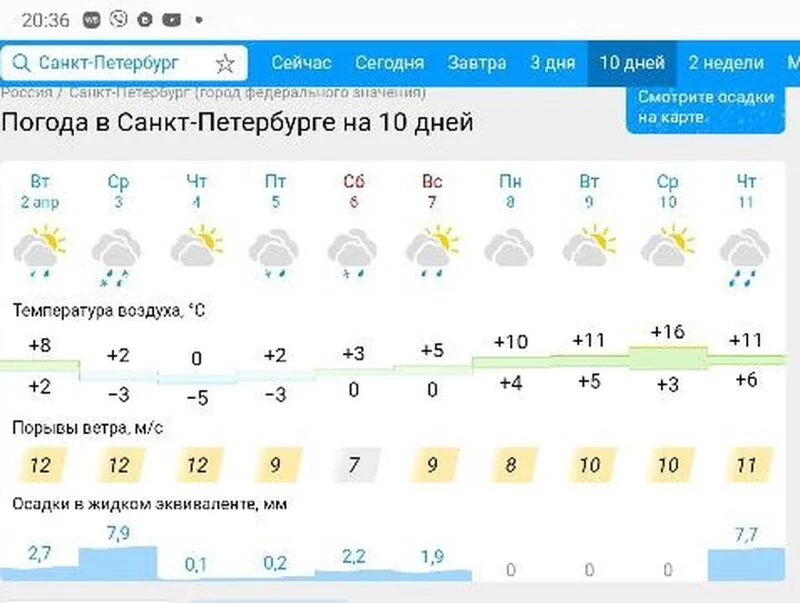Viewport: 800px width, 603px height.
Task: Click the gray wind gust 7 swatch for Saturday
Action: click(354, 465)
